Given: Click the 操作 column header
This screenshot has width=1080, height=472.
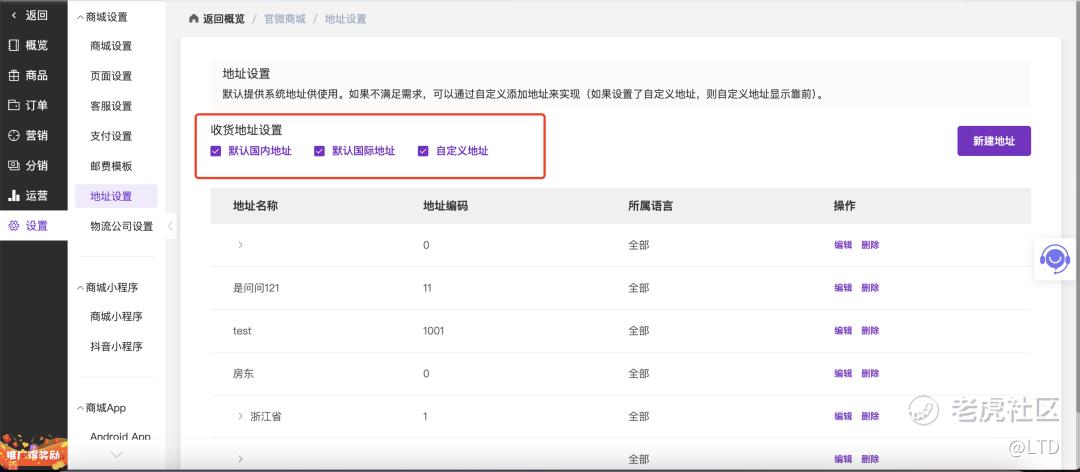Looking at the screenshot, I should pos(844,205).
